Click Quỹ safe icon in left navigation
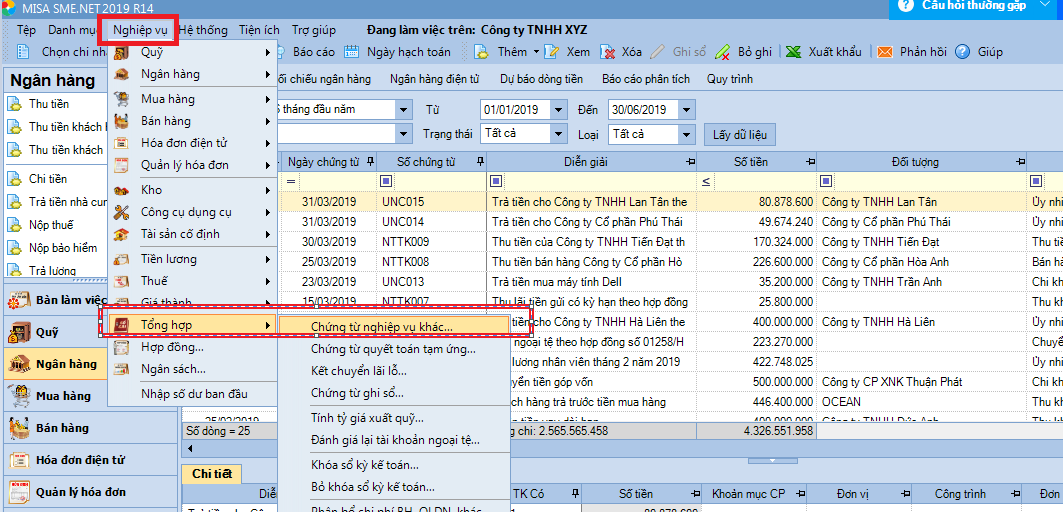This screenshot has height=512, width=1063. click(x=18, y=333)
